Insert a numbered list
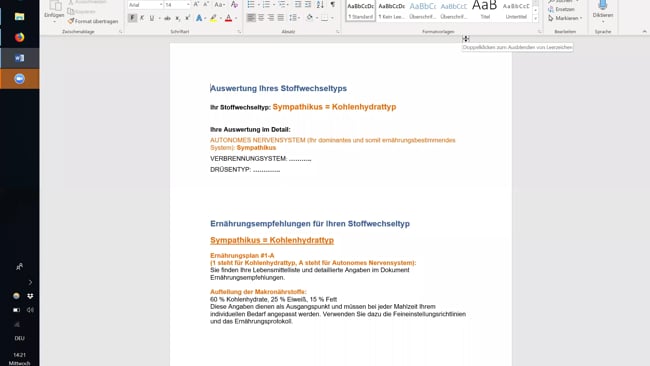Image resolution: width=650 pixels, height=366 pixels. (266, 5)
